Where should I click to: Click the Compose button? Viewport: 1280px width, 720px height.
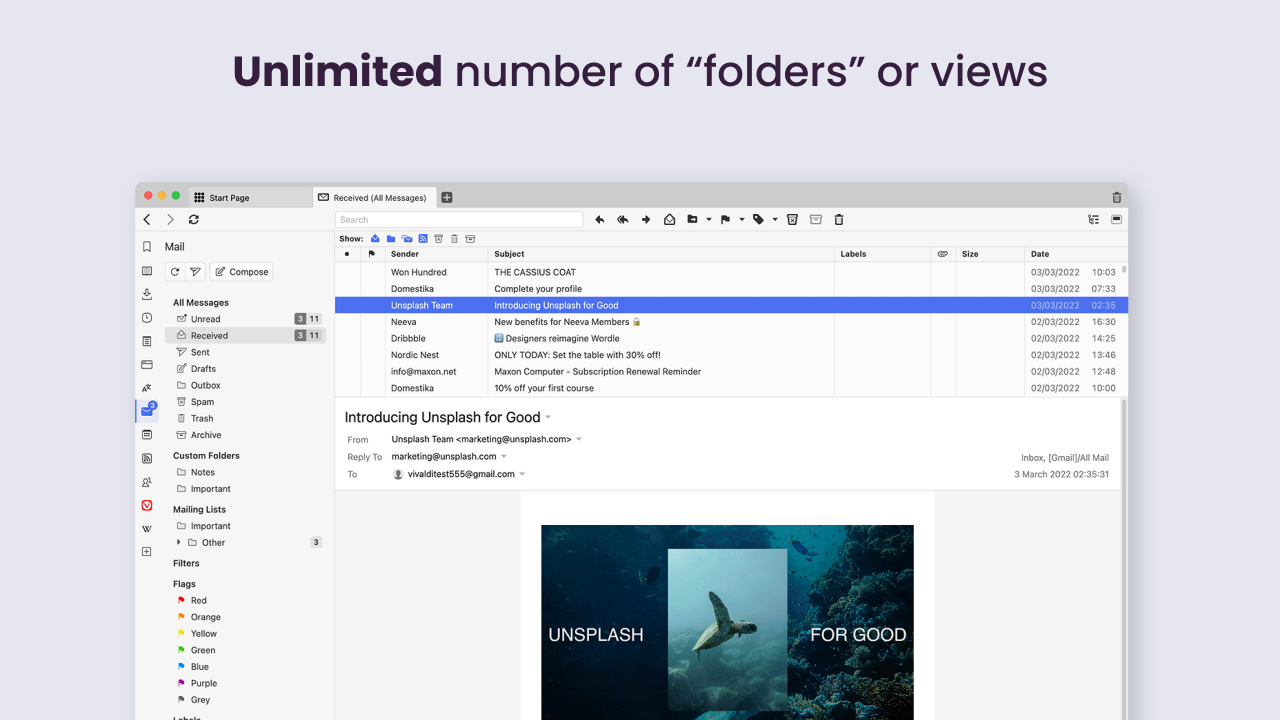tap(241, 271)
